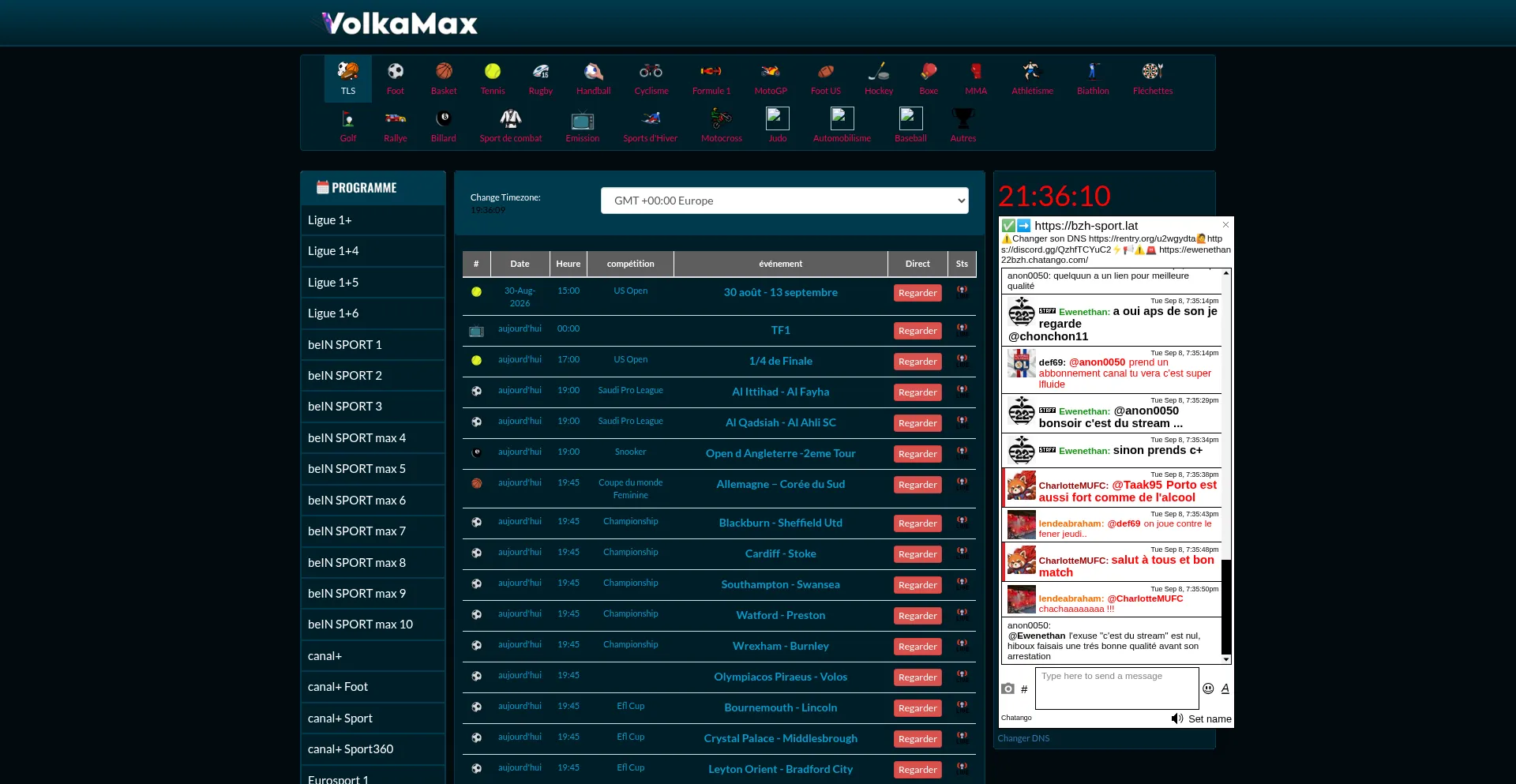This screenshot has height=784, width=1516.
Task: Select the Cyclisme bicycle icon
Action: click(x=651, y=71)
